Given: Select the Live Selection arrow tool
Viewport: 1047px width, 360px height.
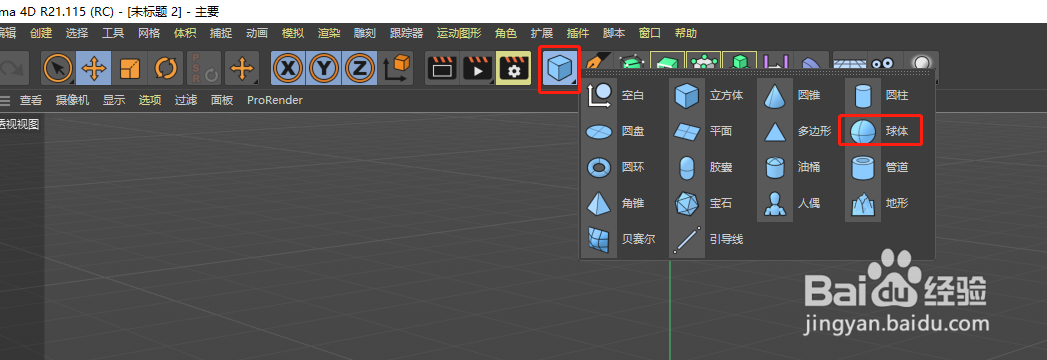Looking at the screenshot, I should [x=58, y=68].
